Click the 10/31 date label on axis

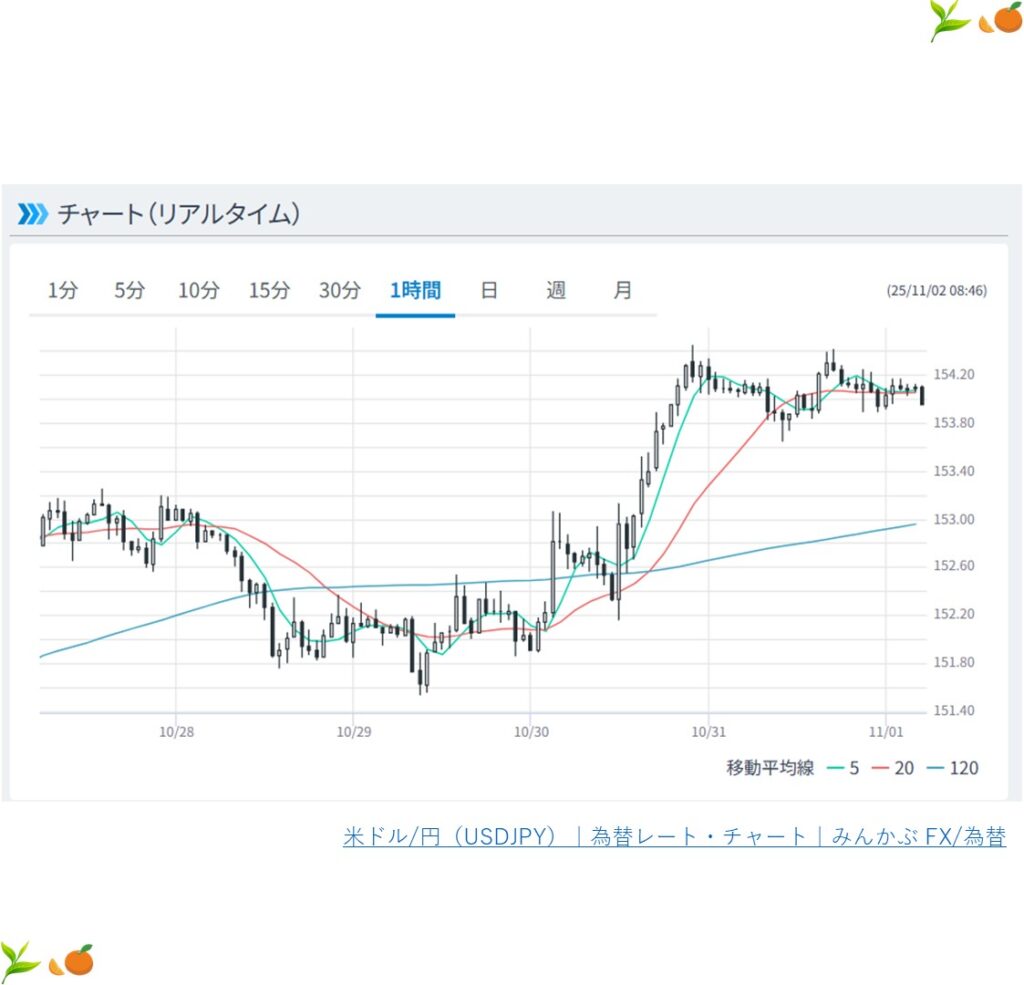click(x=708, y=732)
